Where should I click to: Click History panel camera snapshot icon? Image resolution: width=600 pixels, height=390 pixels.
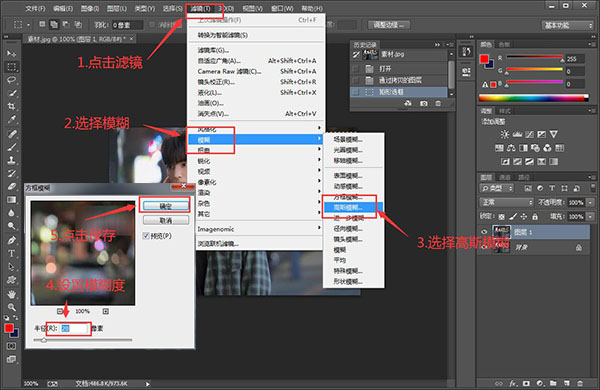[x=424, y=103]
